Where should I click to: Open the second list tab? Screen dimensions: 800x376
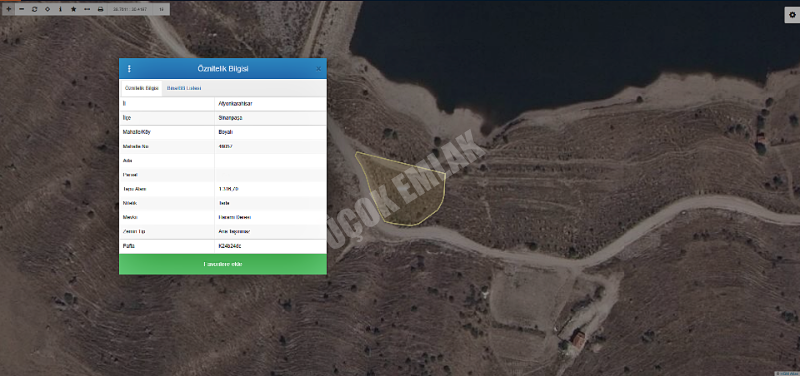[184, 88]
